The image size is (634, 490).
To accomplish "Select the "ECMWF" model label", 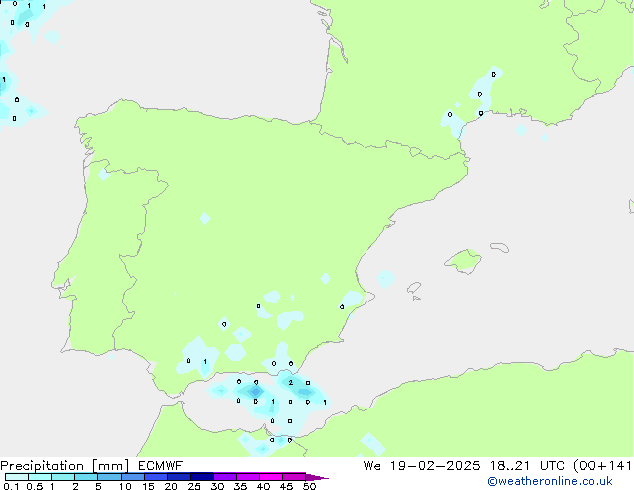I will pyautogui.click(x=160, y=466).
